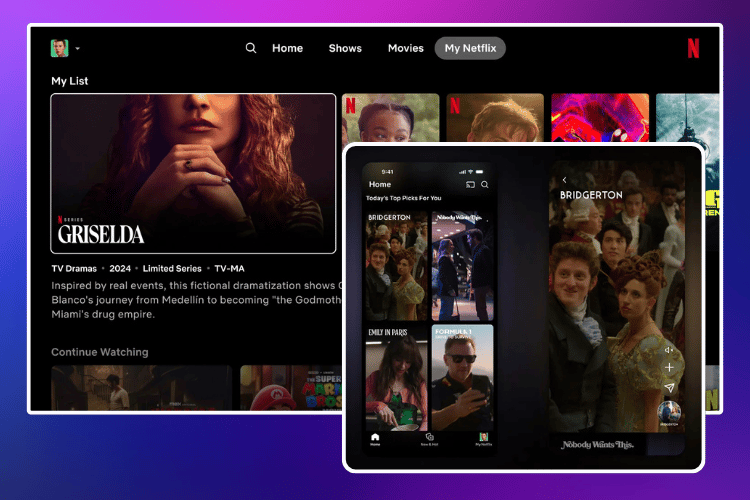Image resolution: width=750 pixels, height=500 pixels.
Task: Switch to the Movies tab
Action: pos(406,48)
